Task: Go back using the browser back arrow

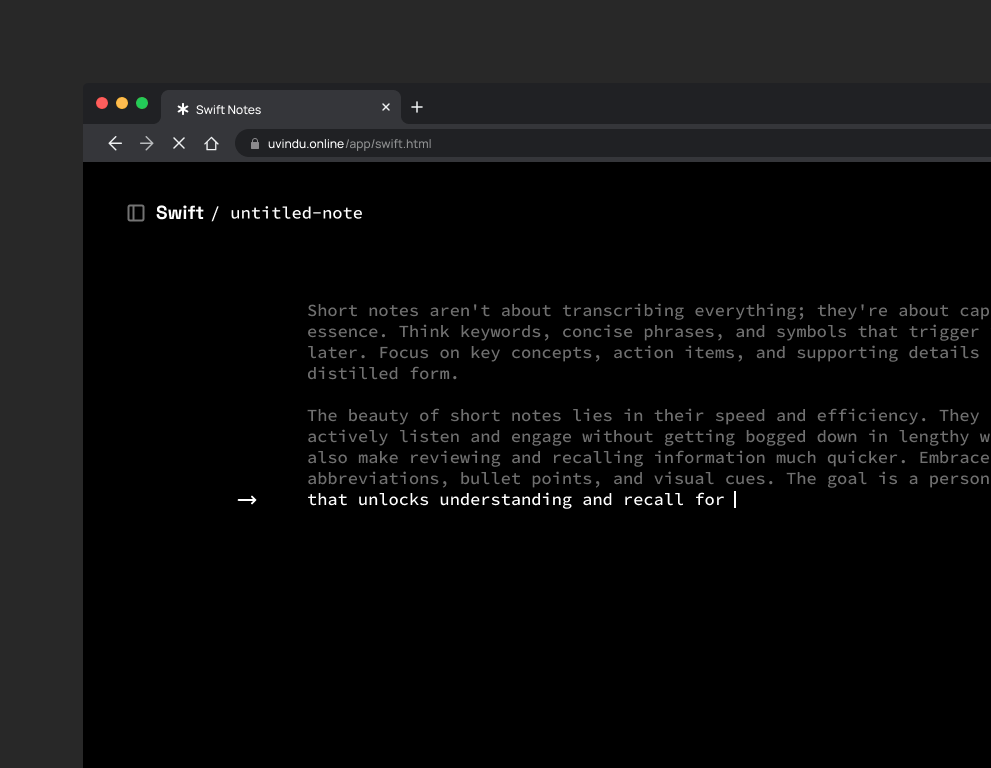Action: tap(115, 144)
